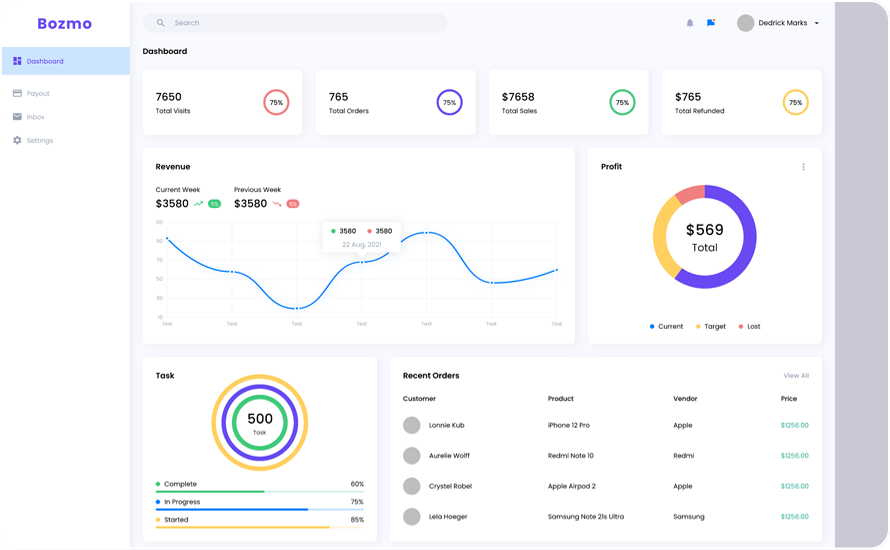Click the Bozmo logo
Image resolution: width=890 pixels, height=550 pixels.
(64, 23)
